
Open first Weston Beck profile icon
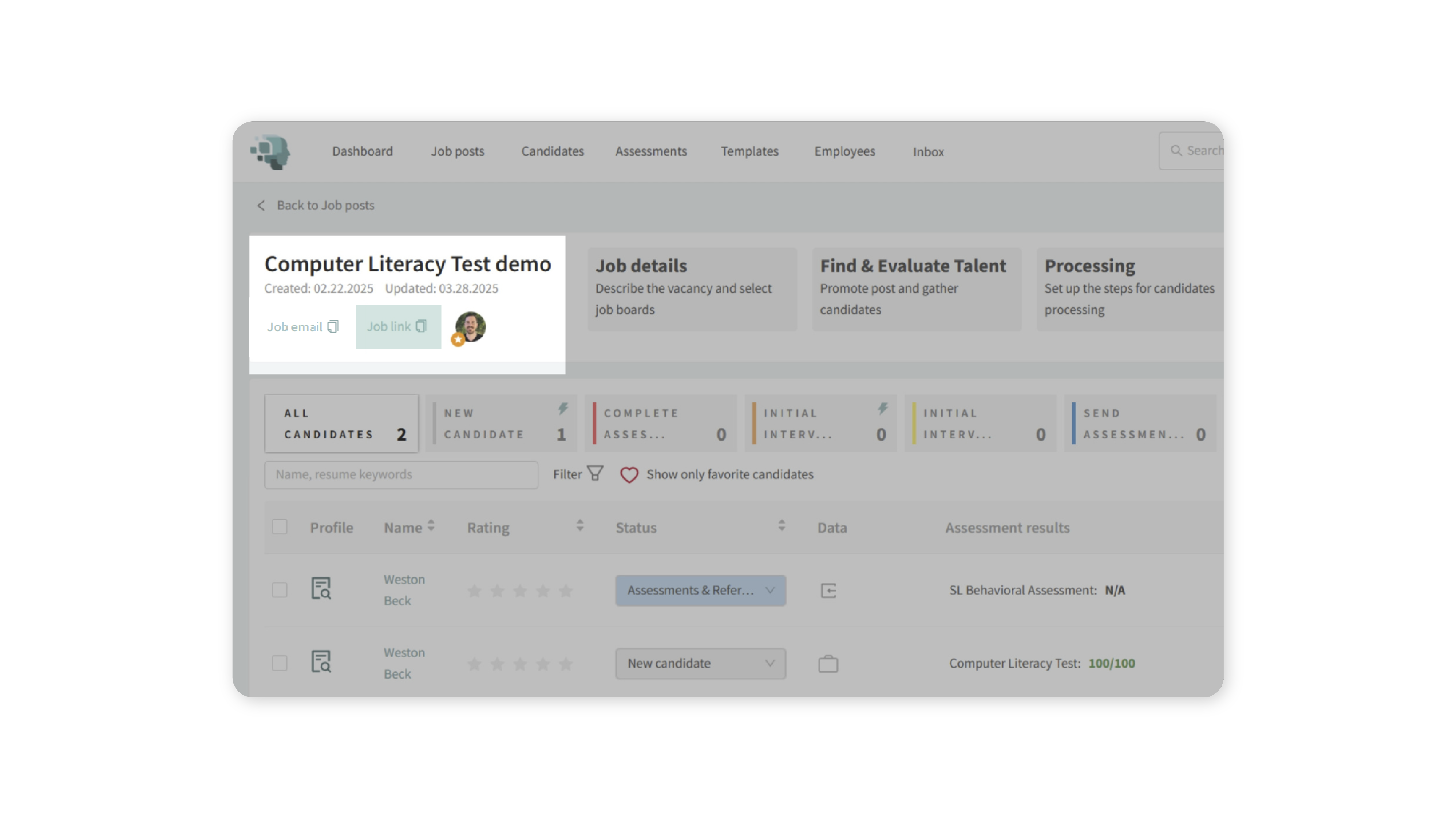point(321,589)
